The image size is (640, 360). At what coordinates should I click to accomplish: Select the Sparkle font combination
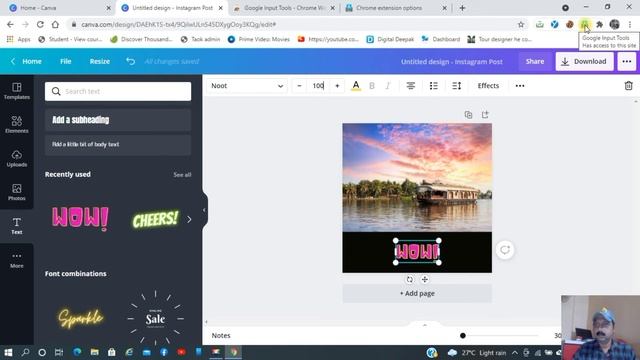coord(80,318)
